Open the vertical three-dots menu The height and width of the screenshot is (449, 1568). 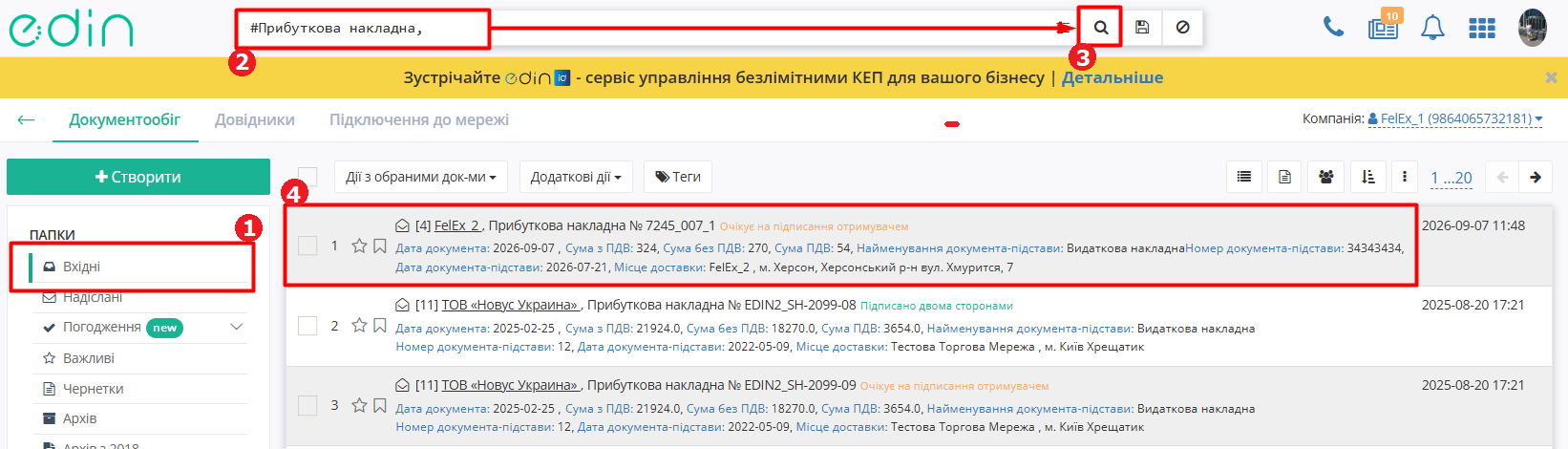click(x=1404, y=177)
